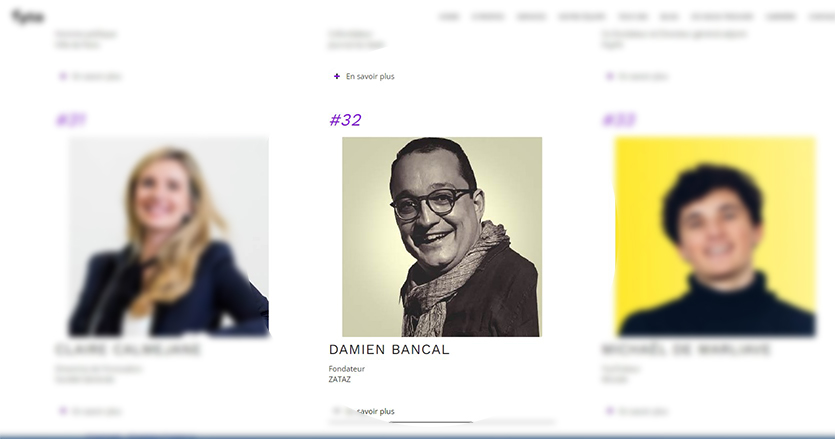
Task: Select the #32 ranking number
Action: [345, 120]
